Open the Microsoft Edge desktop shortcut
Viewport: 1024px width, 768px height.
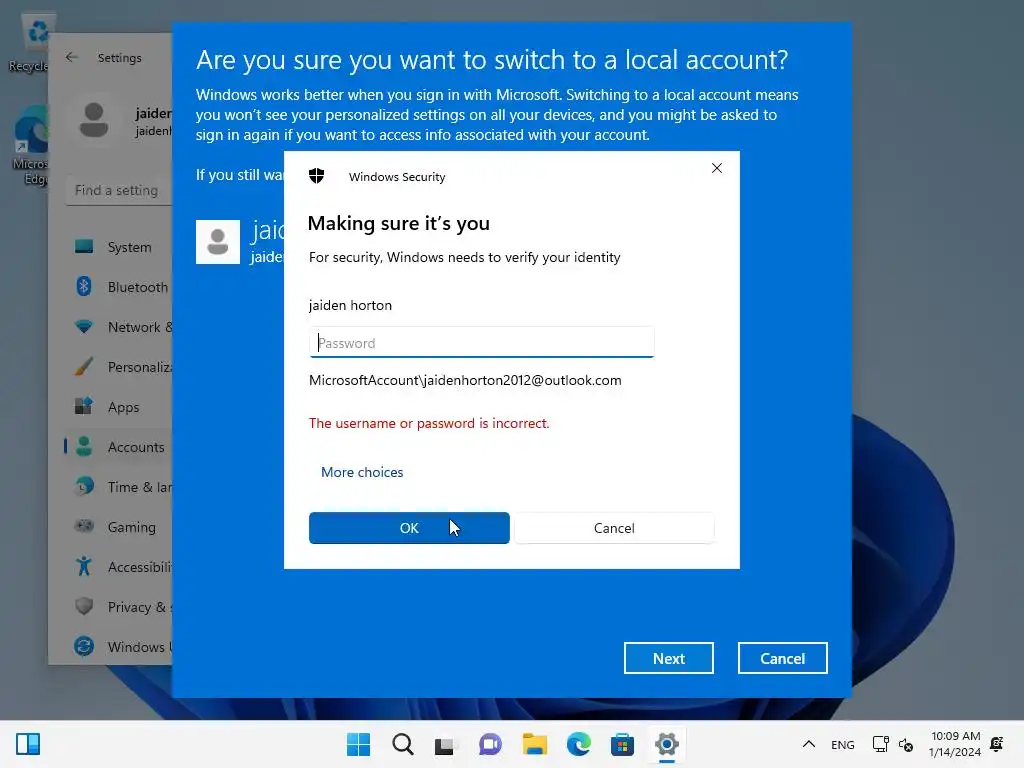pos(31,146)
